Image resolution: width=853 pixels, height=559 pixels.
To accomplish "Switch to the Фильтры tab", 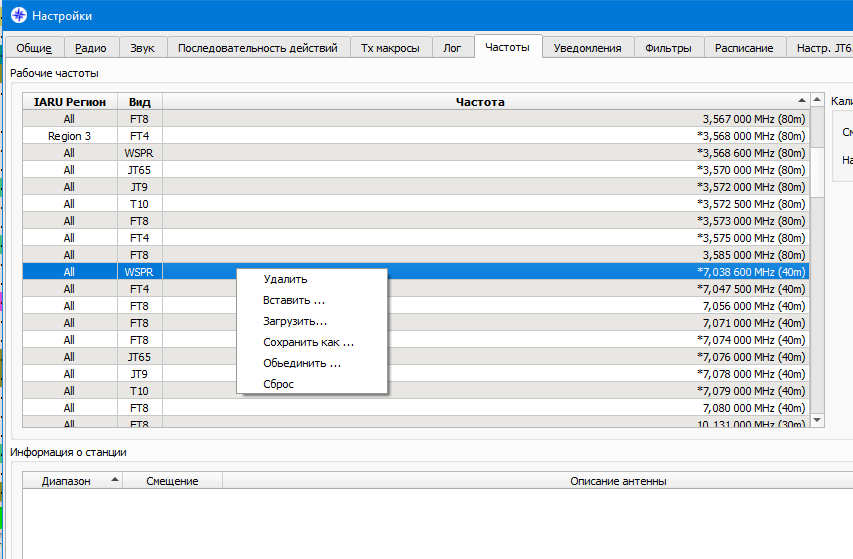I will pyautogui.click(x=668, y=48).
